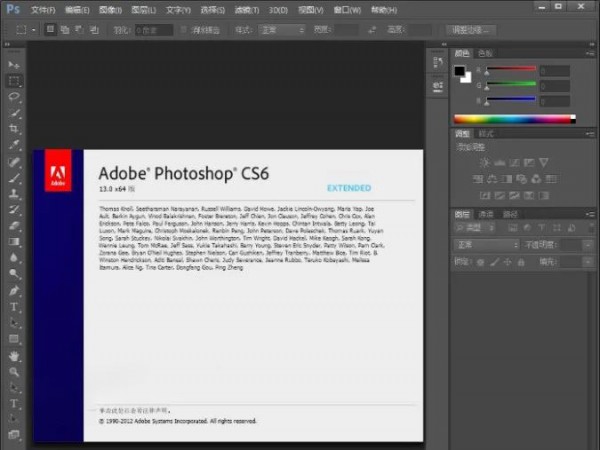Add a Channel Mixer adjustment
Viewport: 600px width, 450px height.
536,179
